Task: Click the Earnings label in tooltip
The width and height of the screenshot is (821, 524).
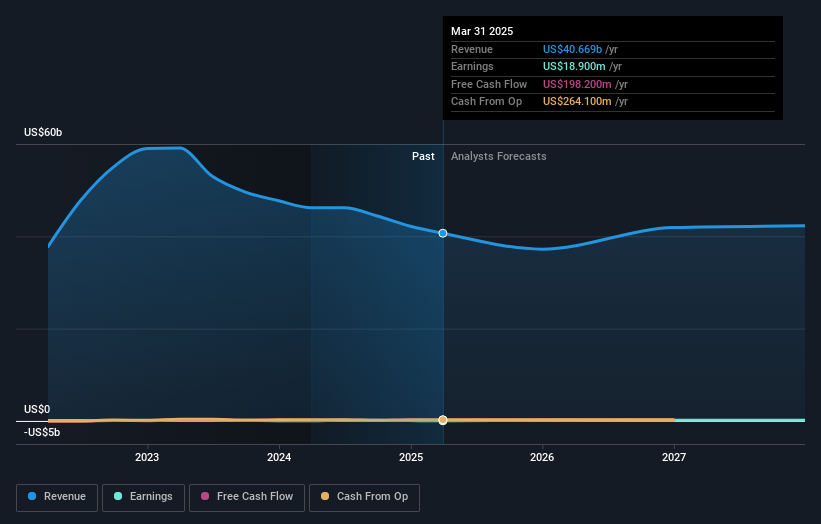Action: (x=472, y=66)
